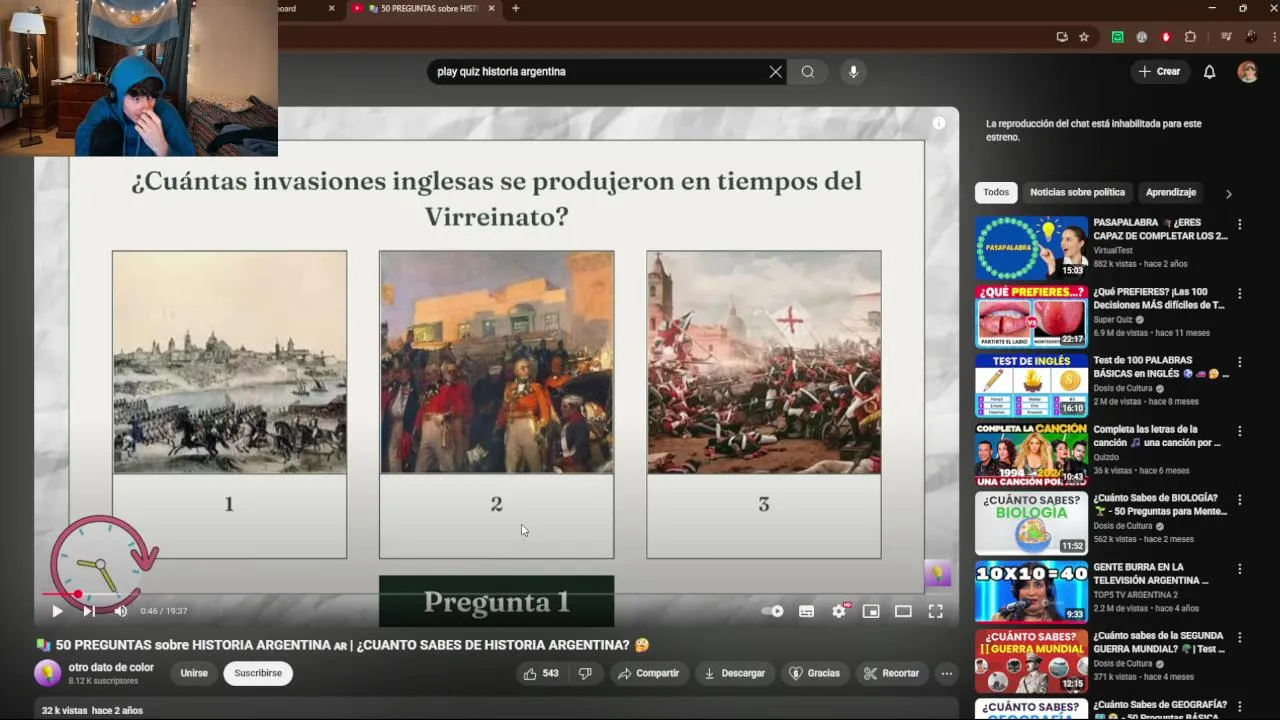Screen dimensions: 1280x720
Task: Open the player settings gear
Action: tap(839, 611)
